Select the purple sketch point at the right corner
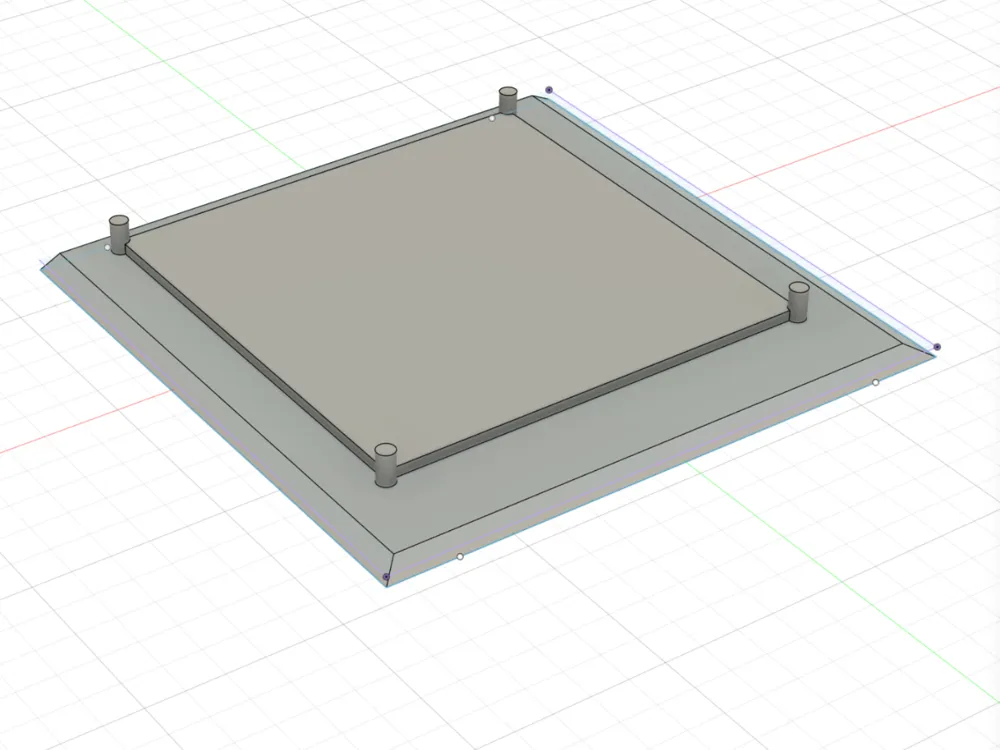 point(937,347)
